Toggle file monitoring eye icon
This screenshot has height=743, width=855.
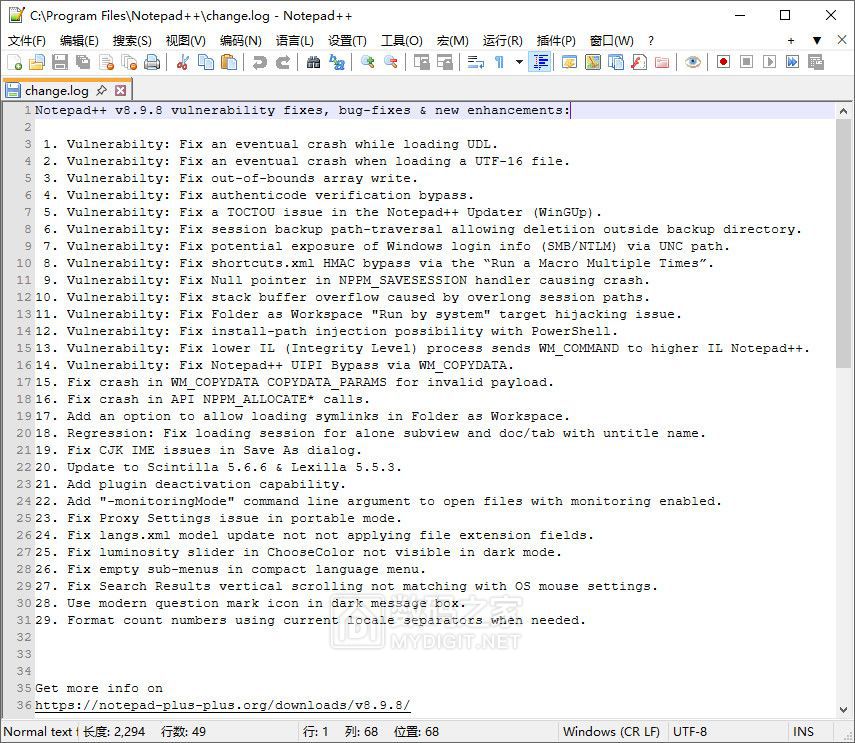693,62
